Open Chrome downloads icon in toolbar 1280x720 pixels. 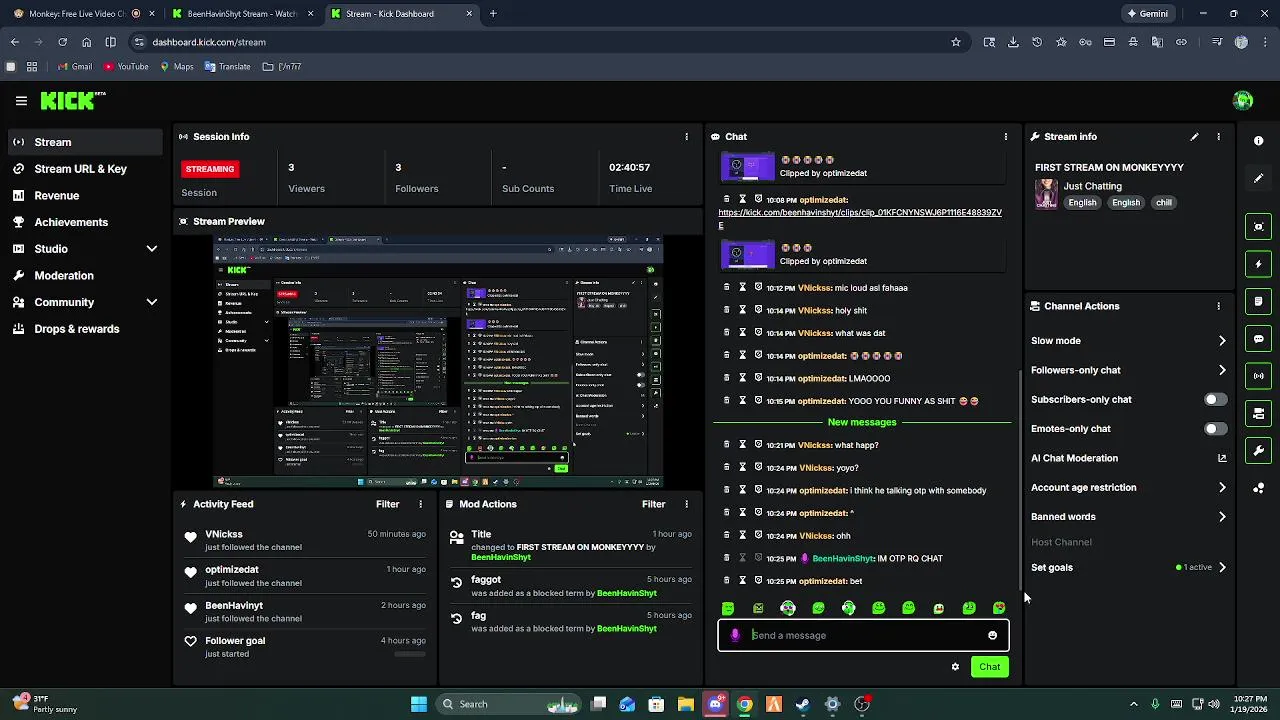pos(1013,42)
